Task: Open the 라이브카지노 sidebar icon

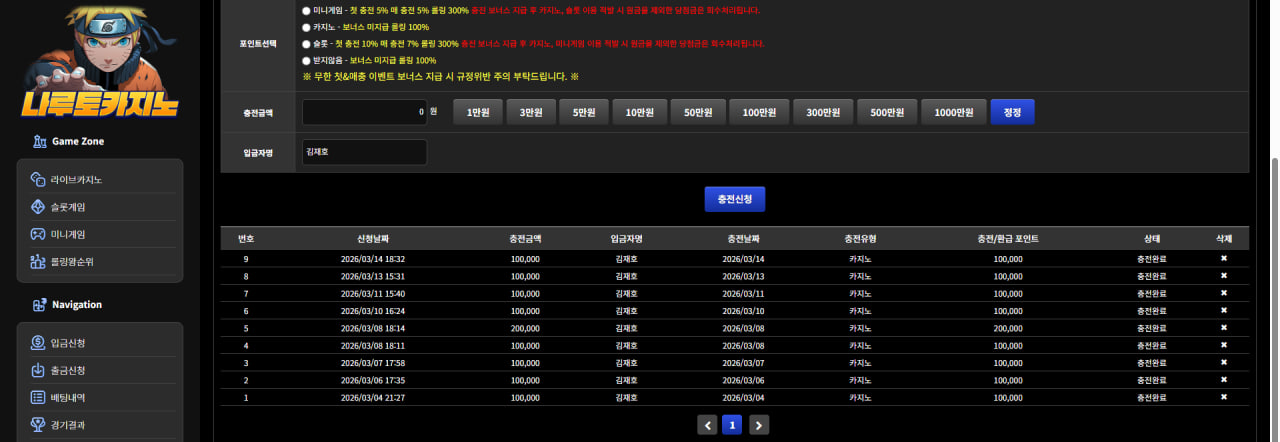Action: (38, 180)
